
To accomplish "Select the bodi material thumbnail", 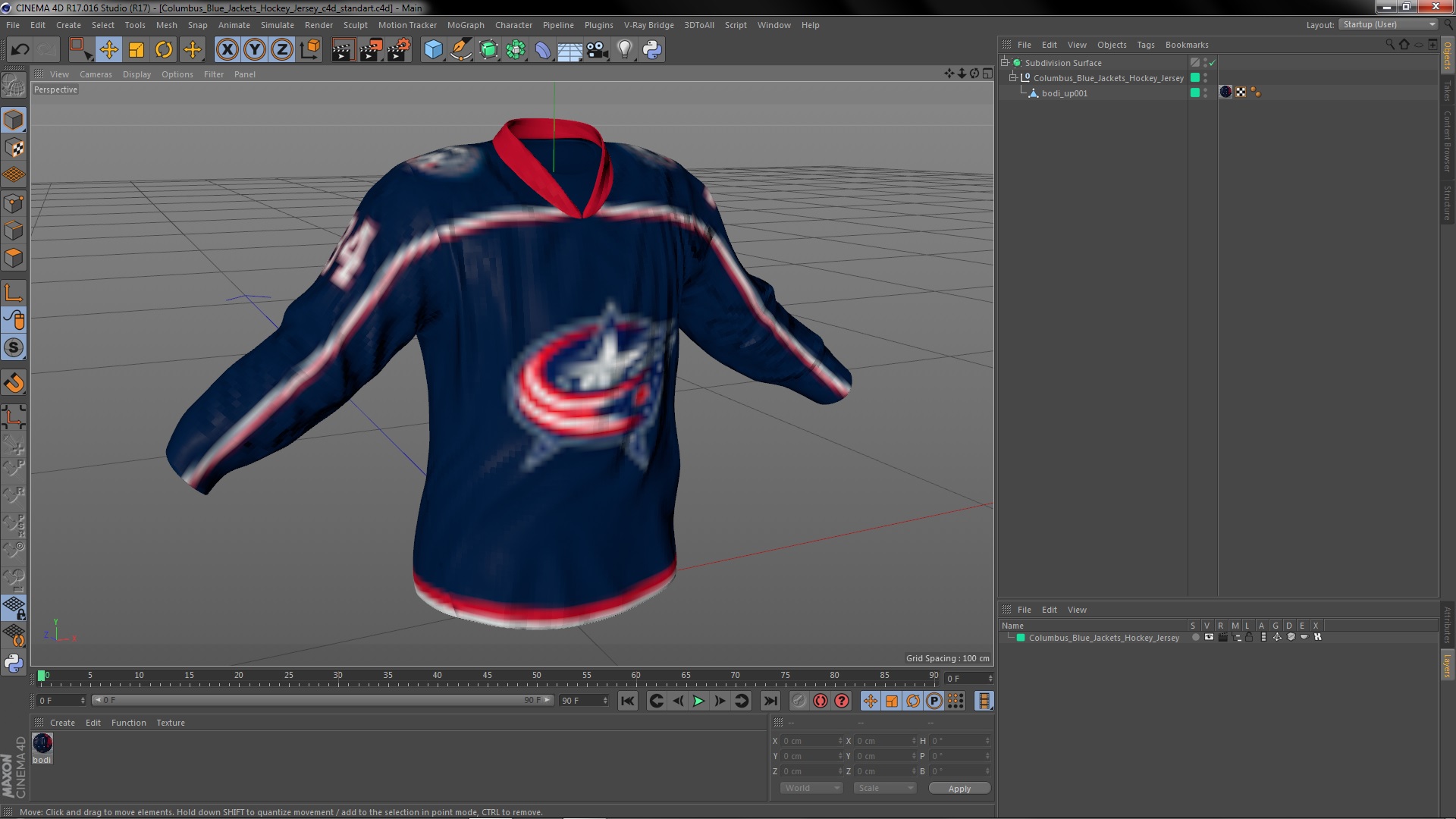I will pyautogui.click(x=42, y=744).
